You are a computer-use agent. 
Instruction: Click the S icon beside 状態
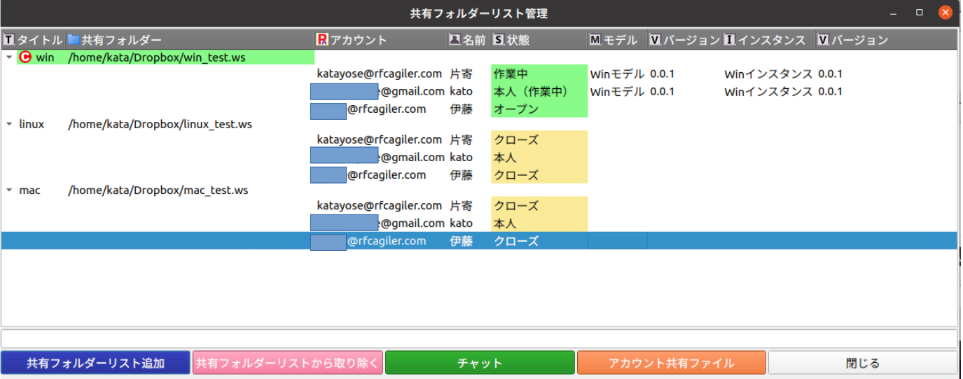coord(499,40)
